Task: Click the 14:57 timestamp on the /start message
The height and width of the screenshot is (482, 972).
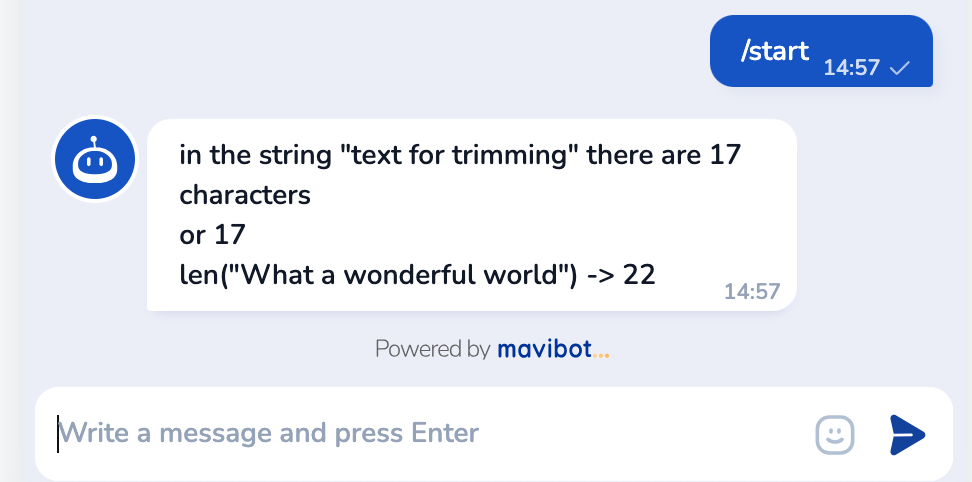Action: tap(851, 68)
